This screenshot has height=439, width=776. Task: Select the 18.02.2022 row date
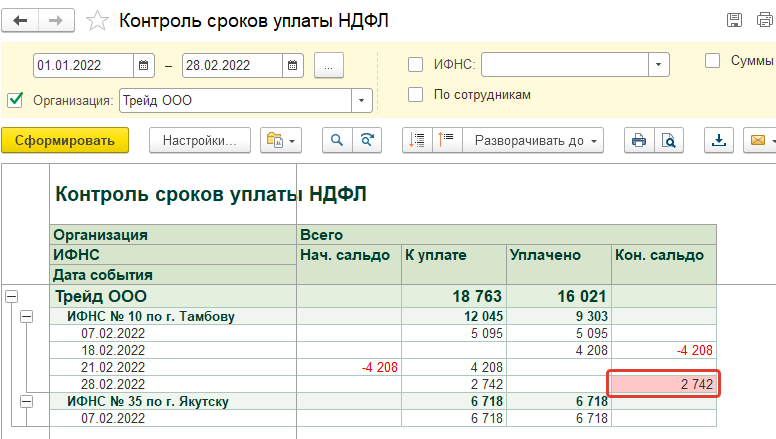113,350
